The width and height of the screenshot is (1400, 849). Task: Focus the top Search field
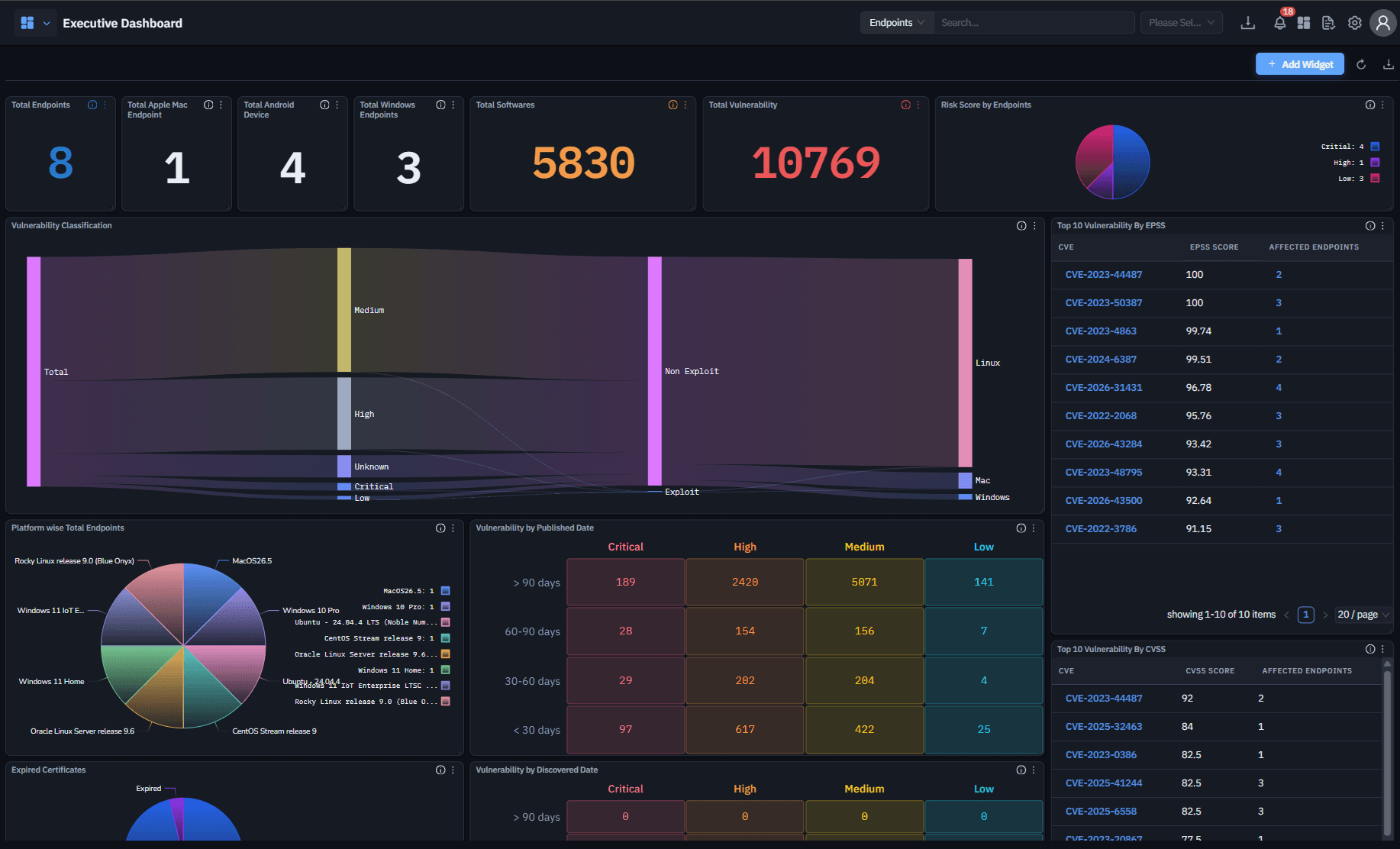(x=1034, y=23)
